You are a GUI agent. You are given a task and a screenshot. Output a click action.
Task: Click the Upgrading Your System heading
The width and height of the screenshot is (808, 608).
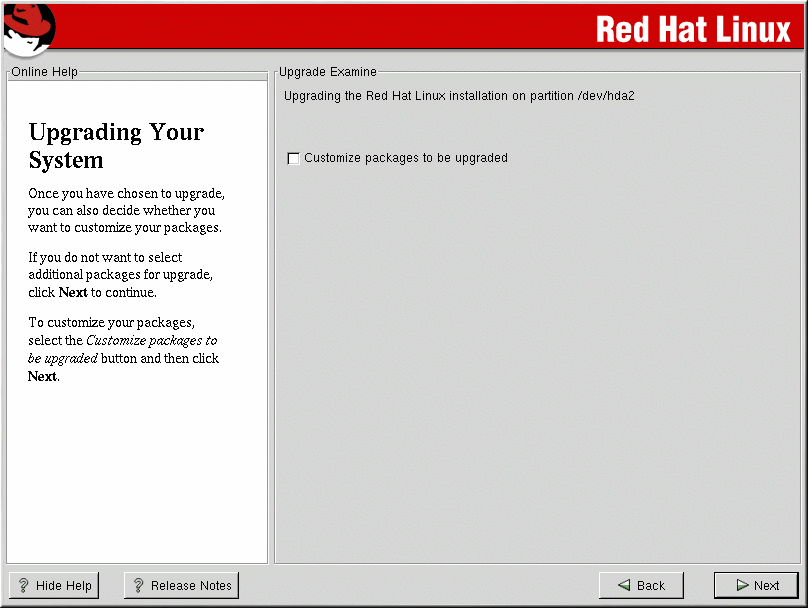116,146
